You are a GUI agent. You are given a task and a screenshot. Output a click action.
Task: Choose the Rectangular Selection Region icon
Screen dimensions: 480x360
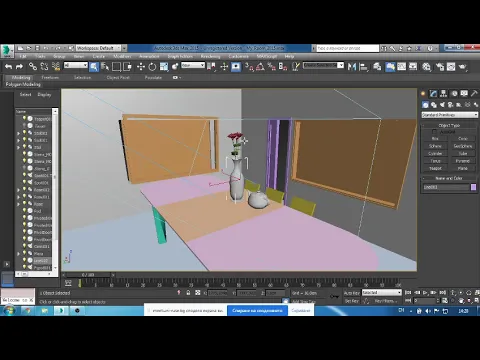(116, 67)
